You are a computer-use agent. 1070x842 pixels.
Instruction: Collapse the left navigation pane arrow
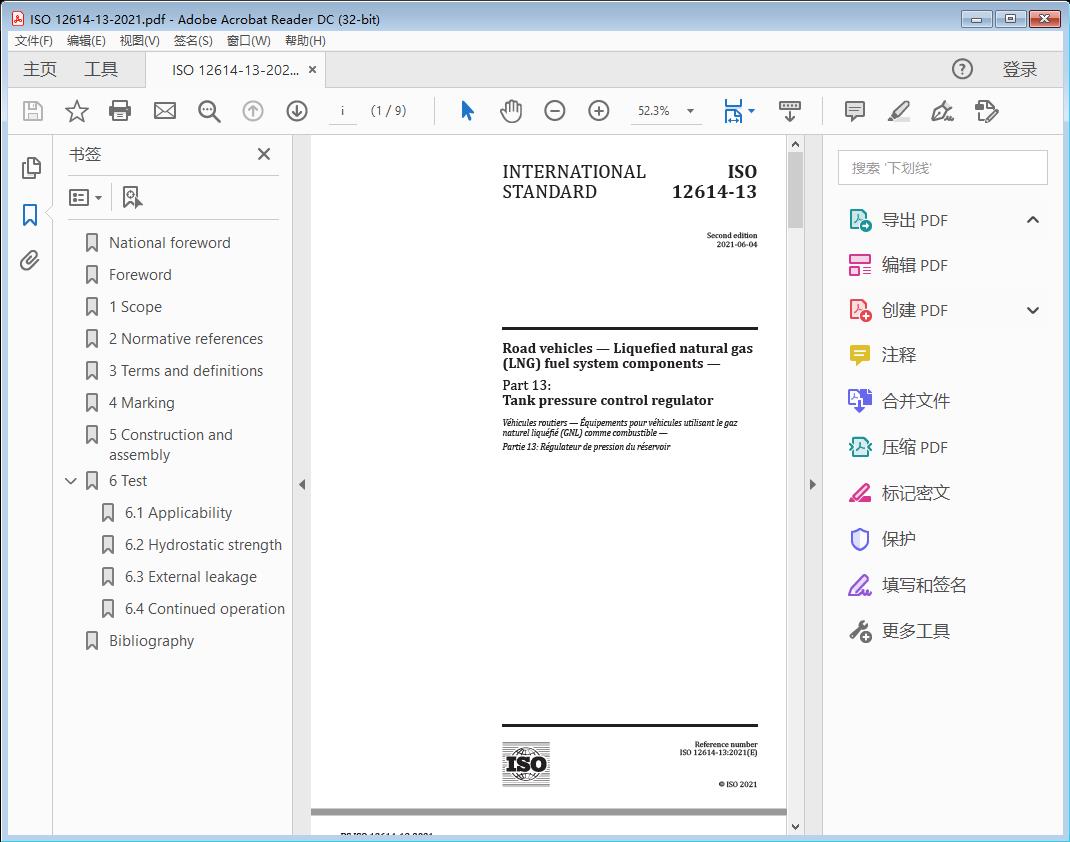point(302,484)
